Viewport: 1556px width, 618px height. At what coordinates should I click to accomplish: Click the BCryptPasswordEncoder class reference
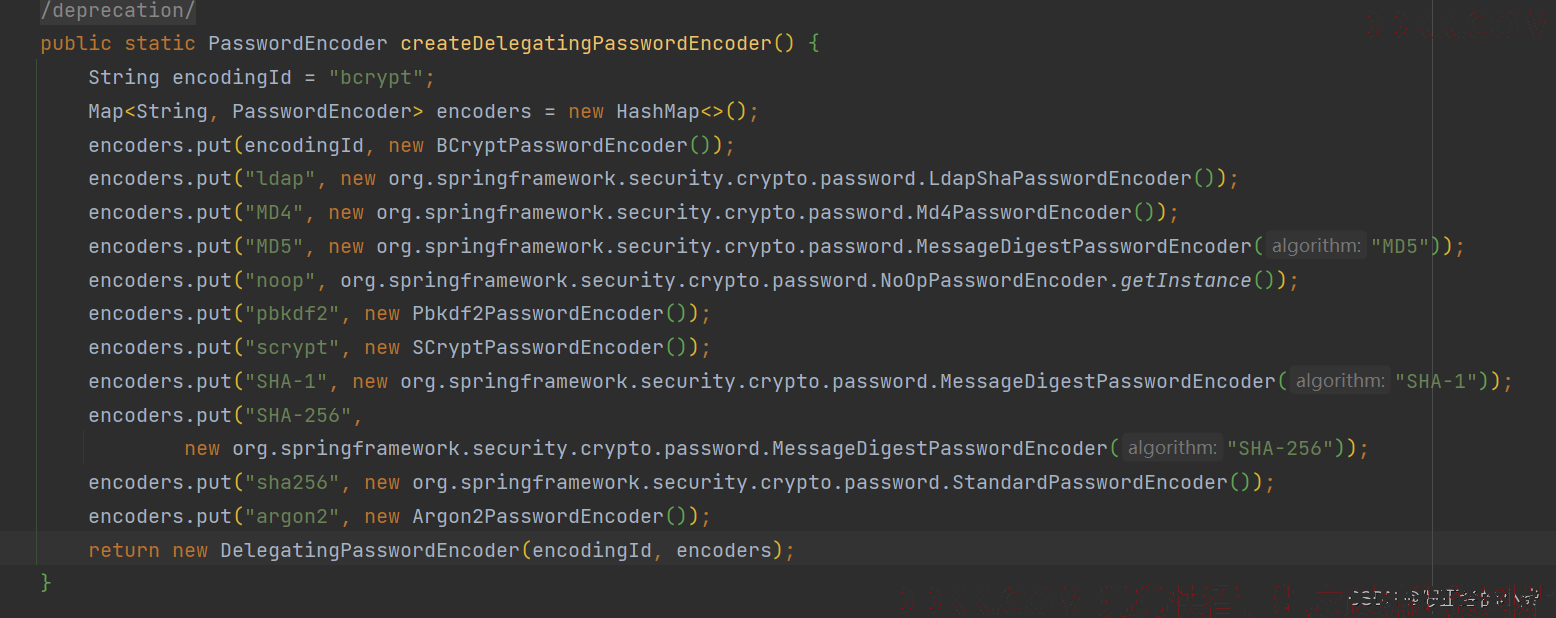(x=562, y=145)
